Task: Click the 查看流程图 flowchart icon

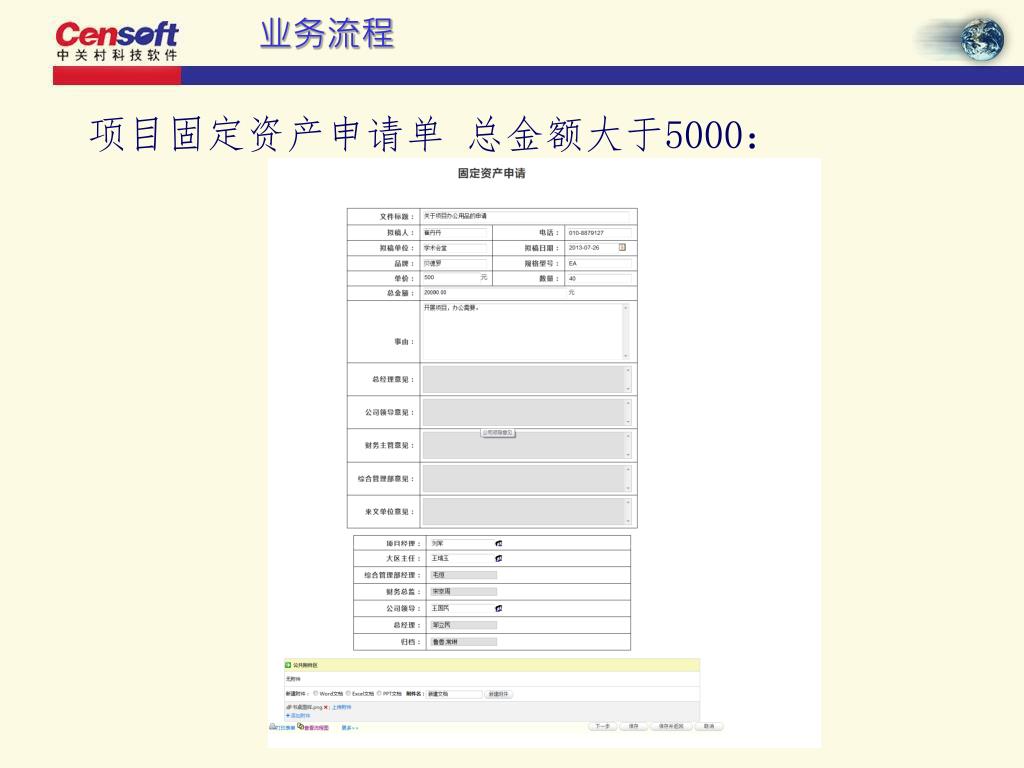Action: coord(300,726)
